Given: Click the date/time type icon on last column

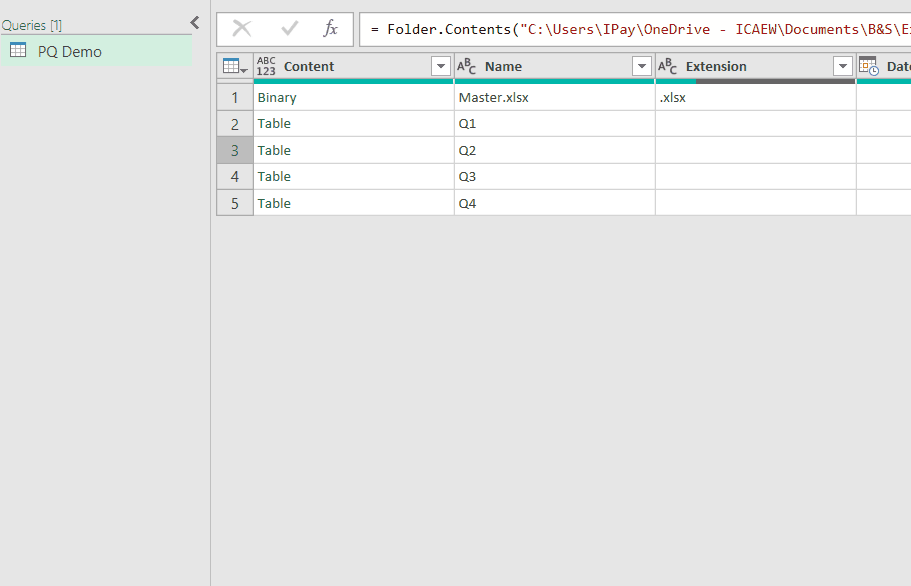Looking at the screenshot, I should tap(868, 67).
